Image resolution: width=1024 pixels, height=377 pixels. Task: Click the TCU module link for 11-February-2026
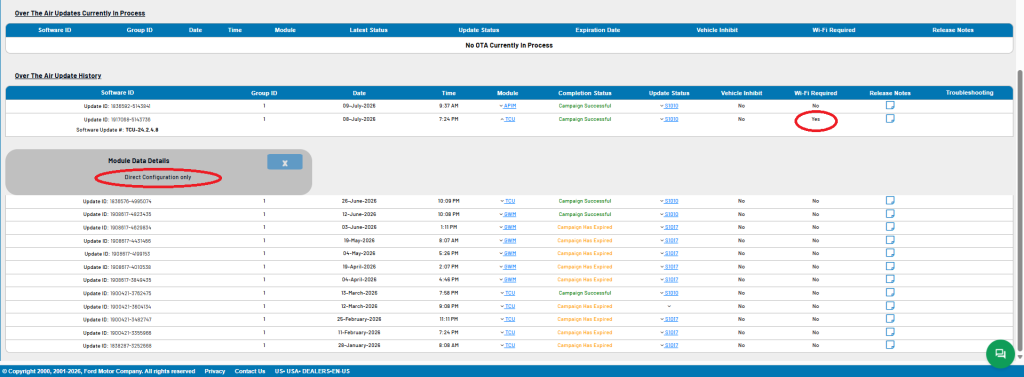point(510,332)
